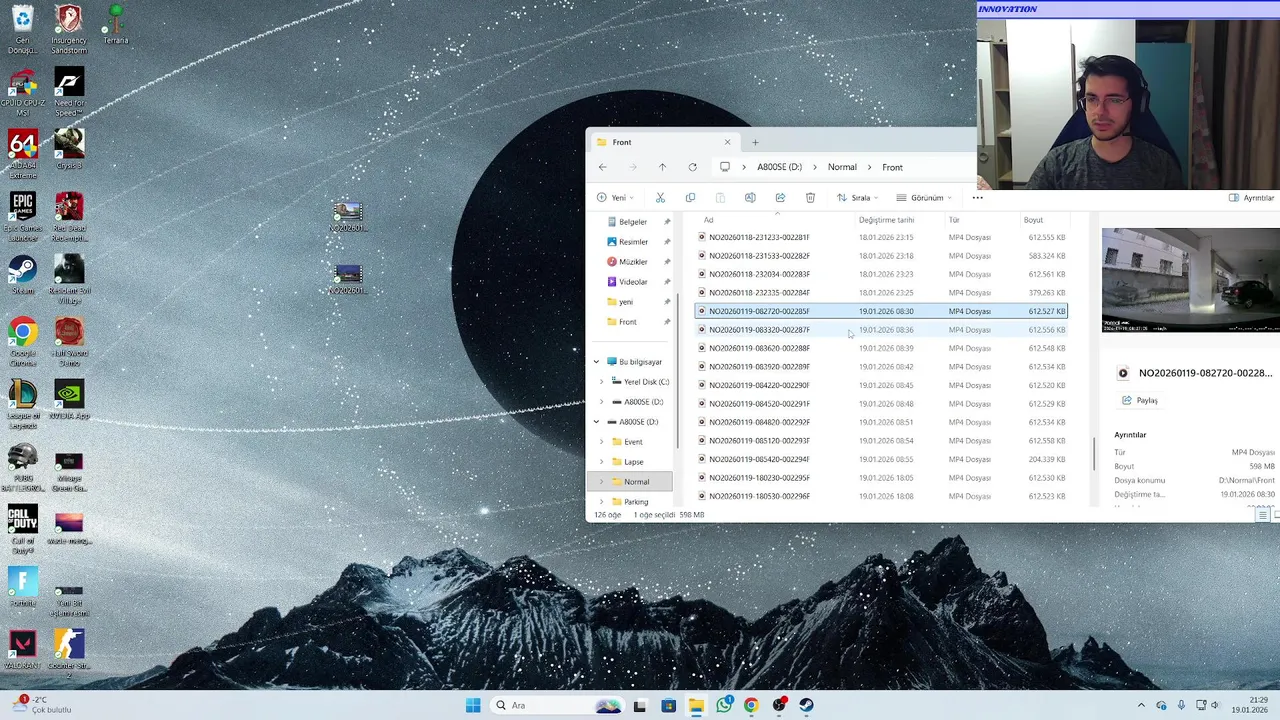This screenshot has height=720, width=1280.
Task: Click the Delete trash icon in Explorer toolbar
Action: 810,198
